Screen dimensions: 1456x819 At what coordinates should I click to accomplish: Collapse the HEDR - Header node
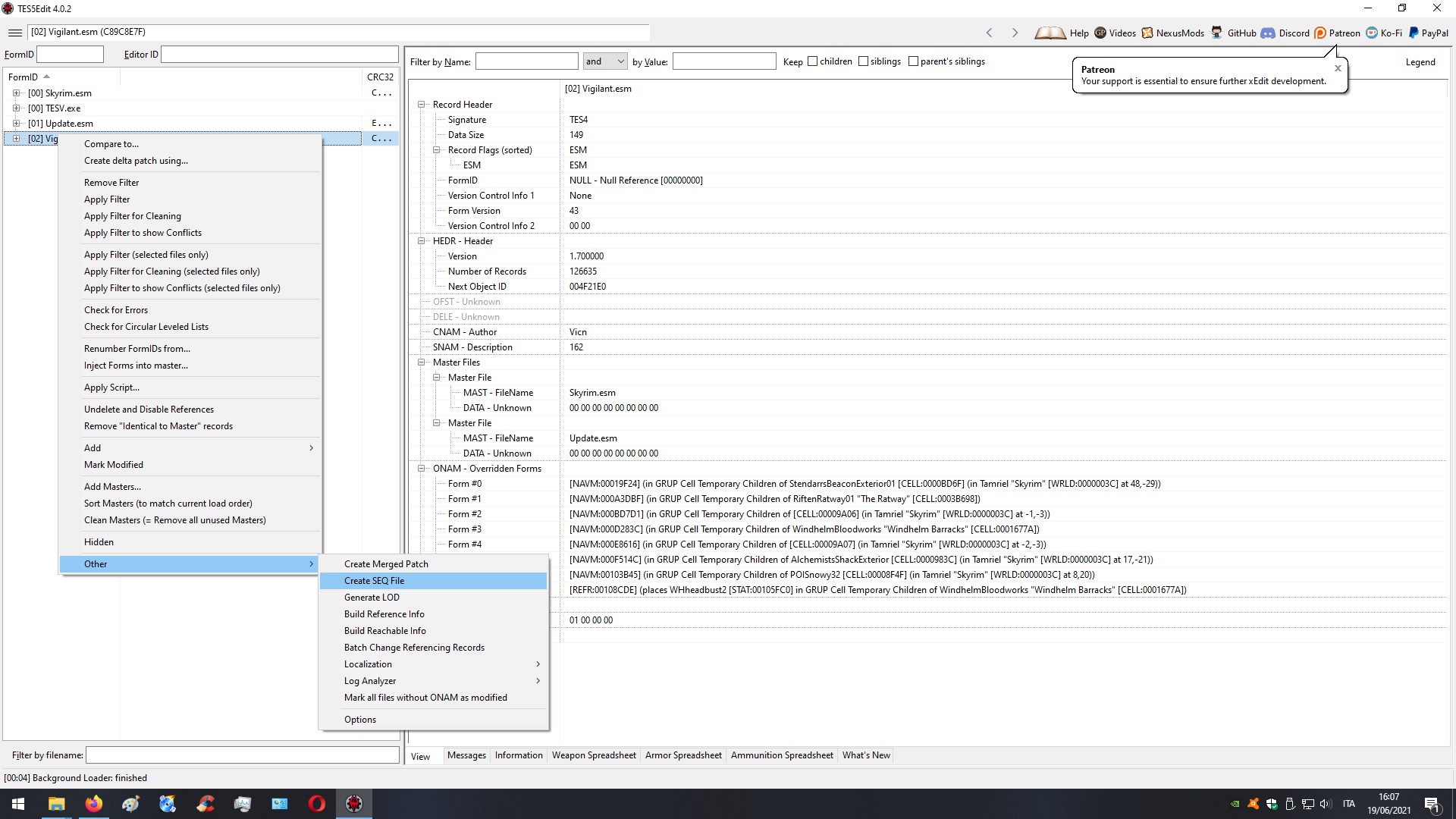[x=422, y=241]
